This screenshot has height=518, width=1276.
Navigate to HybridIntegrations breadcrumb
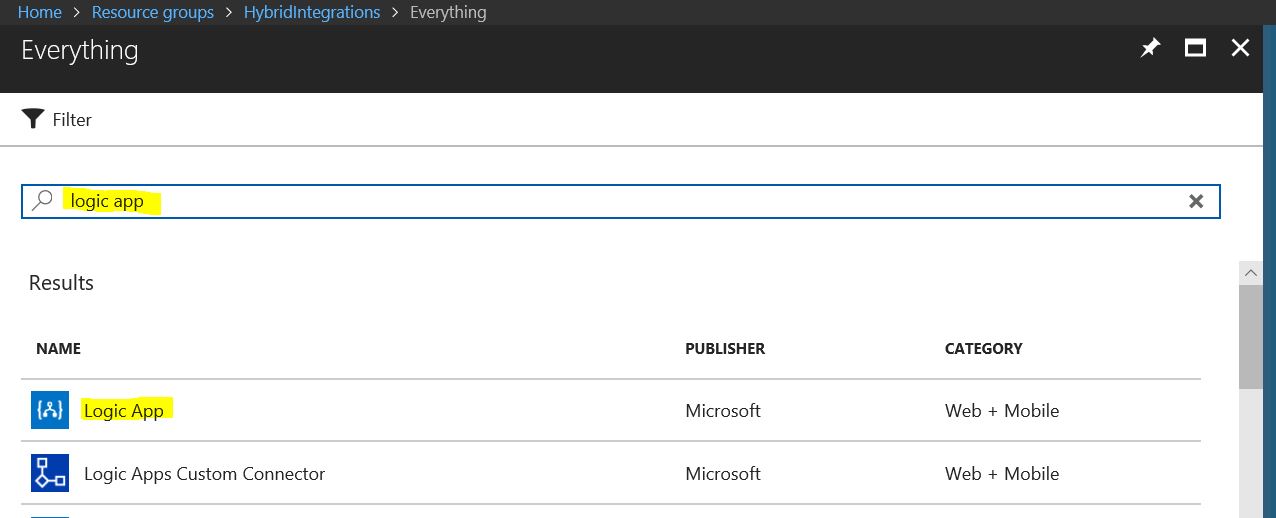312,12
